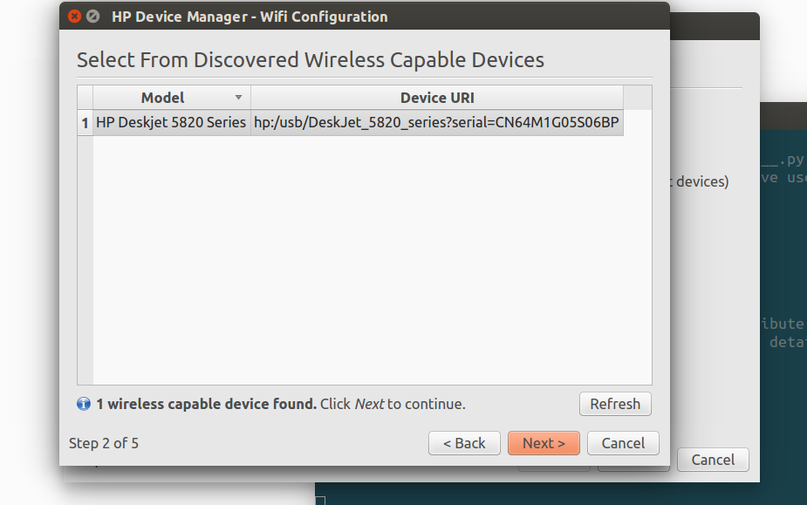Click the Model column header
This screenshot has height=505, width=807.
[x=163, y=98]
